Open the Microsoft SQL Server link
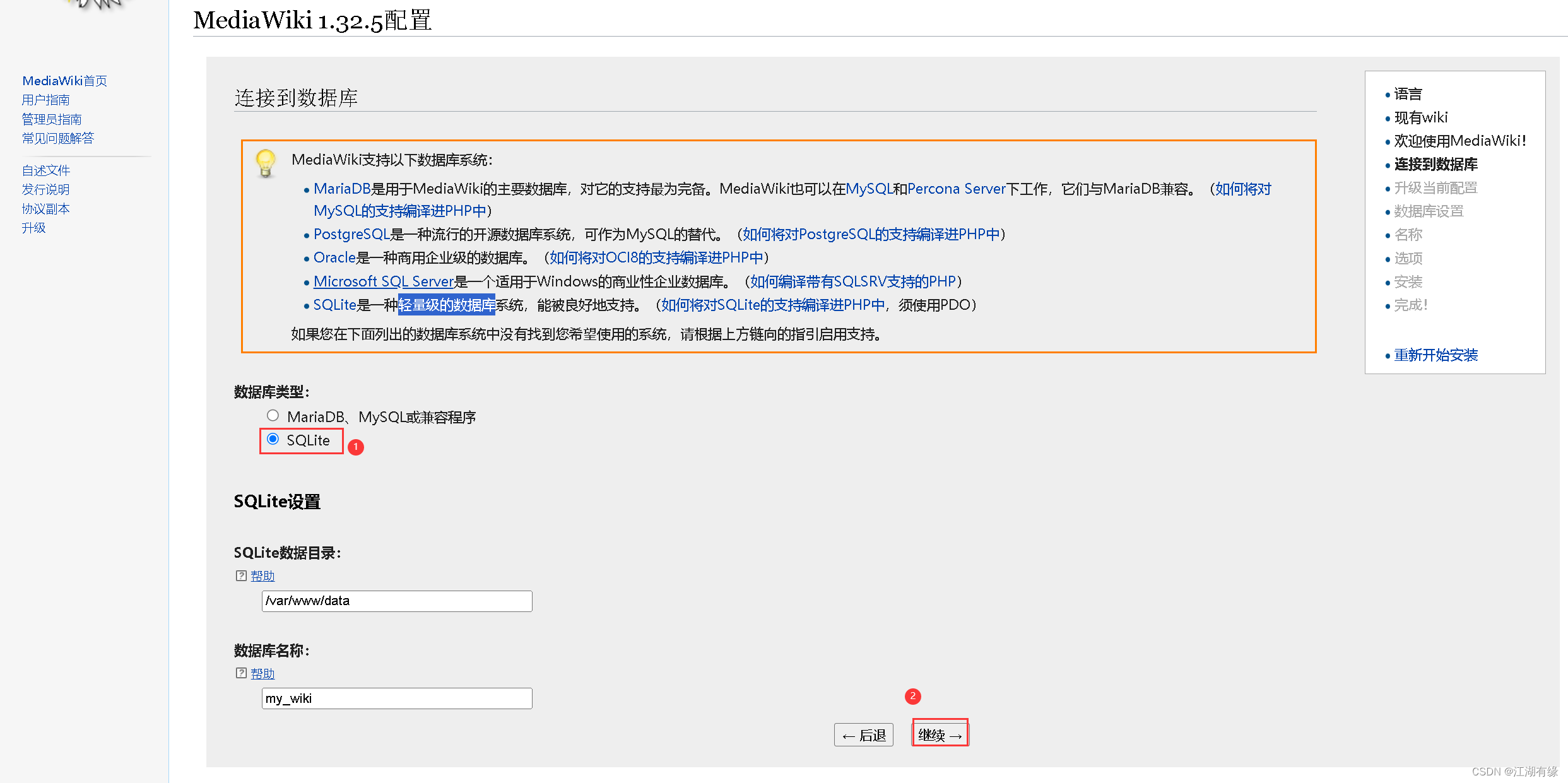Image resolution: width=1568 pixels, height=783 pixels. coord(384,281)
